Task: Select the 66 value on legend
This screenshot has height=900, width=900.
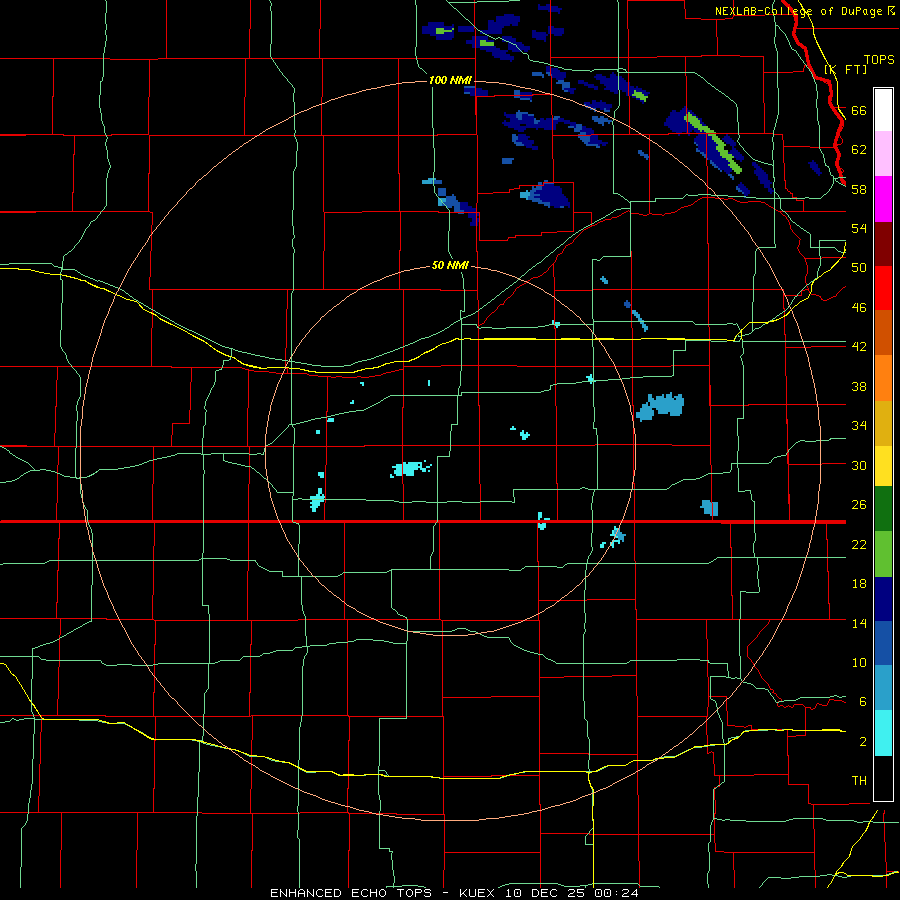Action: coord(859,110)
